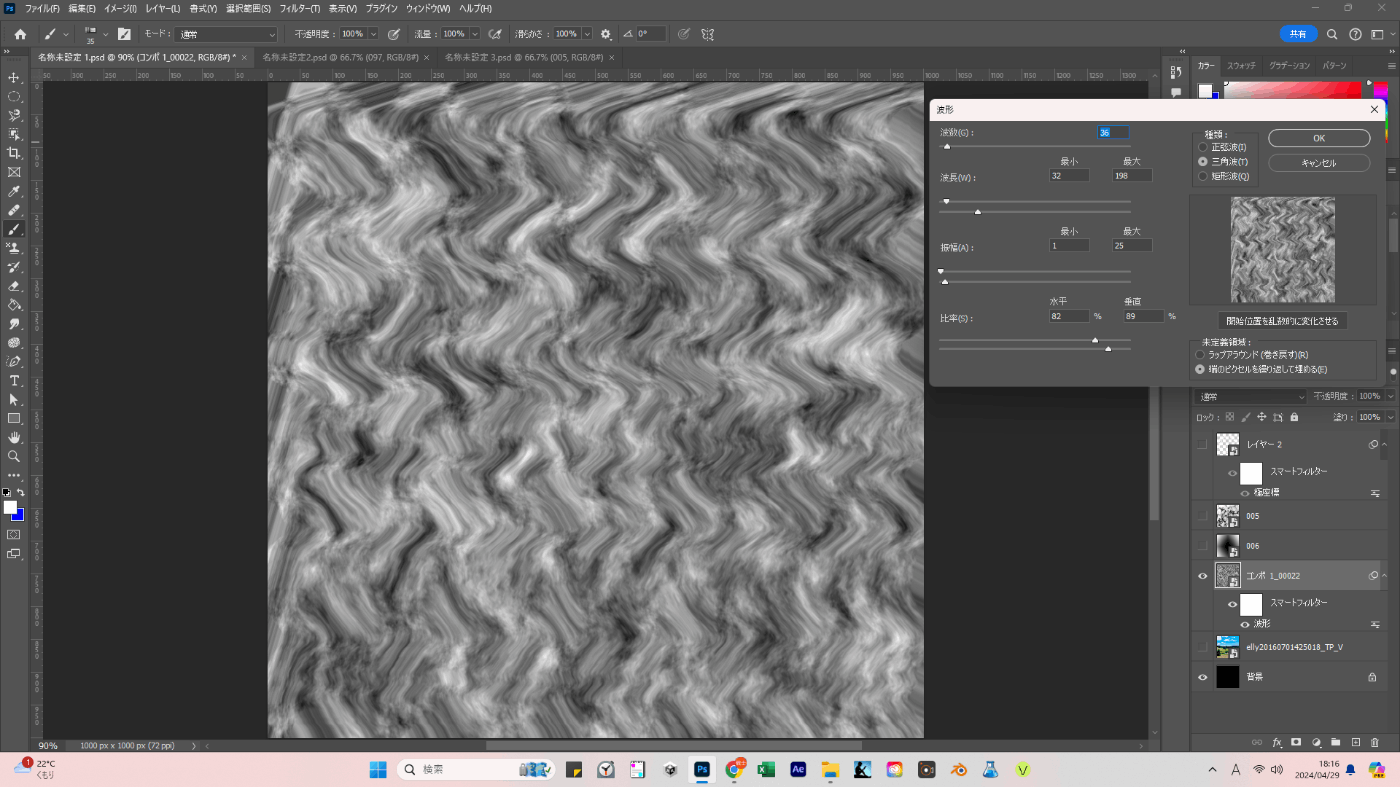Click the delete layer trash icon

(x=1375, y=742)
